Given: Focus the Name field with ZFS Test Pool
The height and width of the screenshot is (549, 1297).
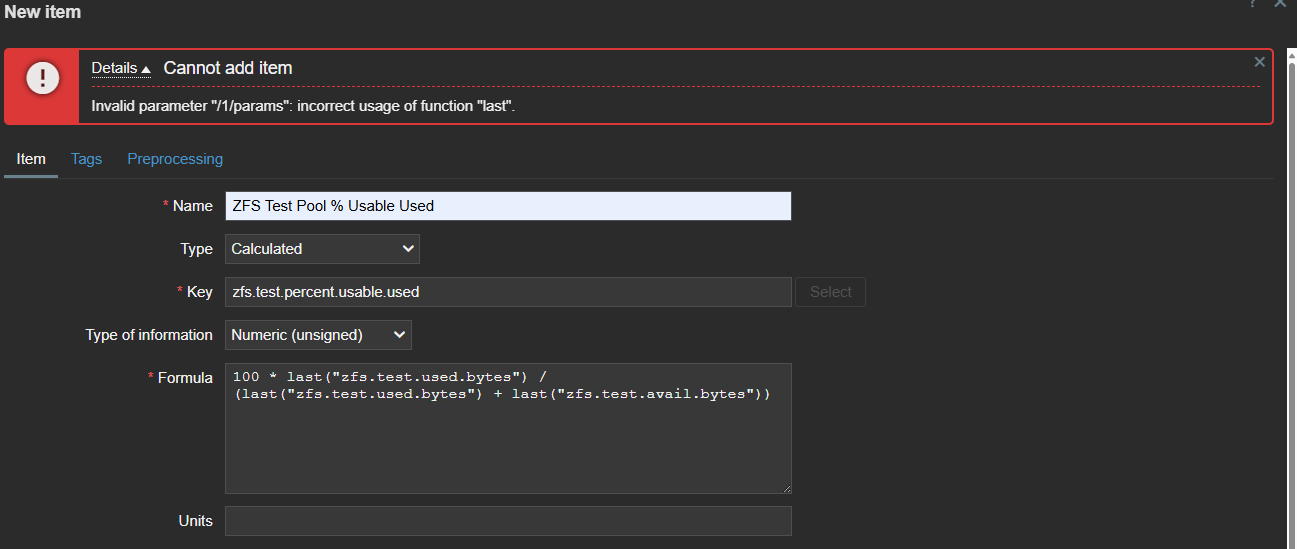Looking at the screenshot, I should 508,206.
